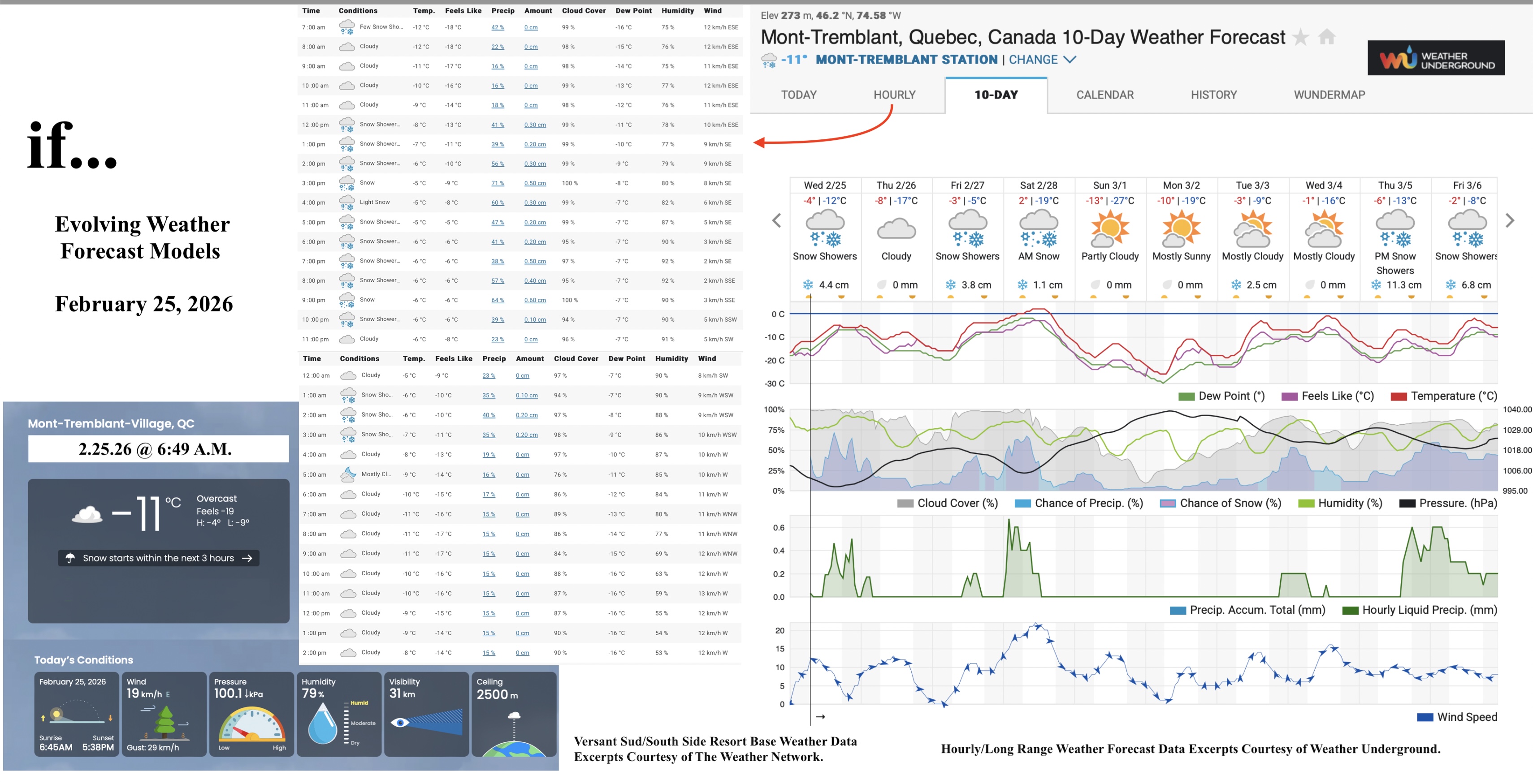Collapse back using the left chevron arrow
The image size is (1533, 784).
pyautogui.click(x=777, y=220)
